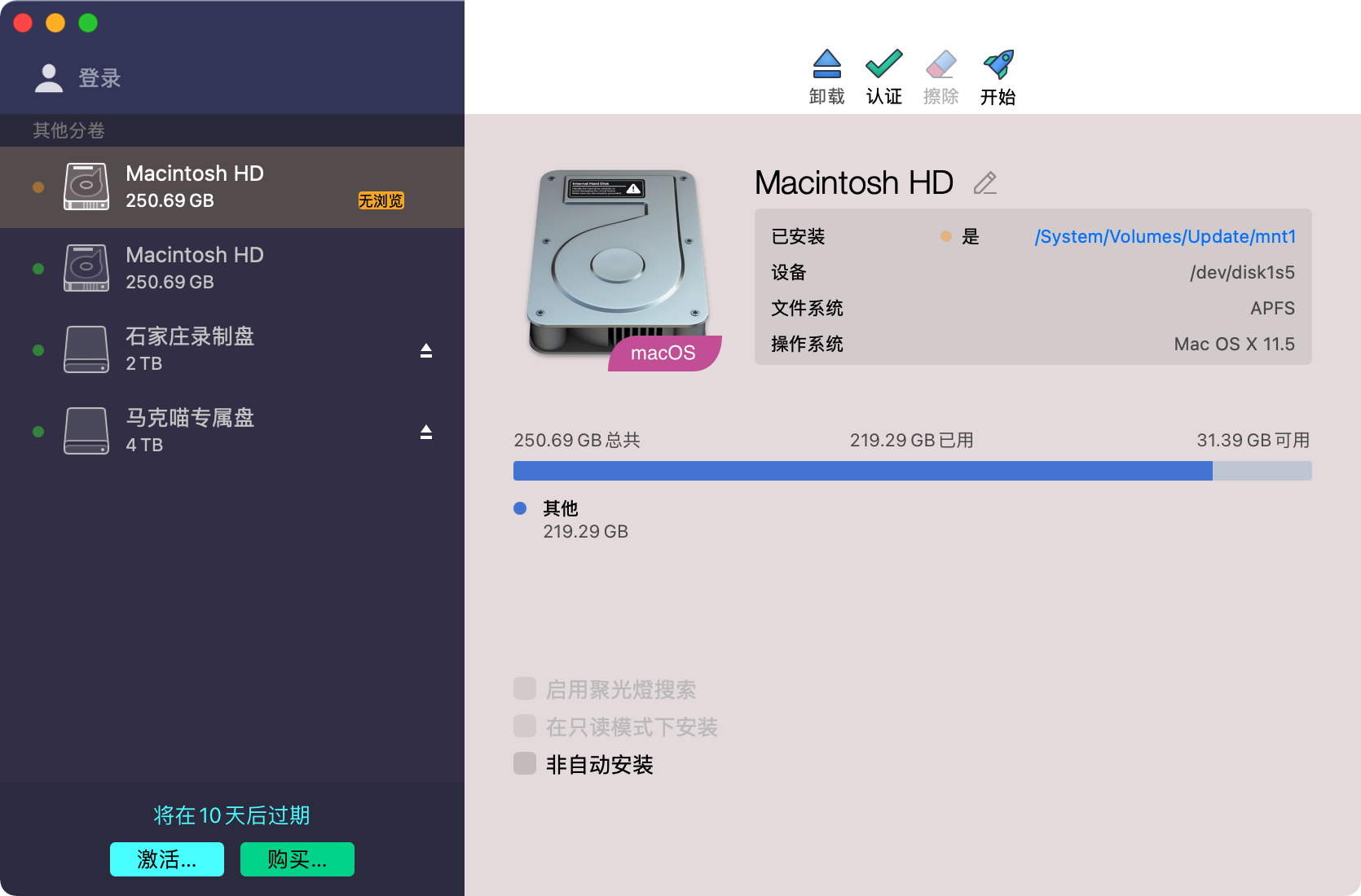Image resolution: width=1361 pixels, height=896 pixels.
Task: Click the Startup (开始) rocket icon
Action: pyautogui.click(x=998, y=64)
